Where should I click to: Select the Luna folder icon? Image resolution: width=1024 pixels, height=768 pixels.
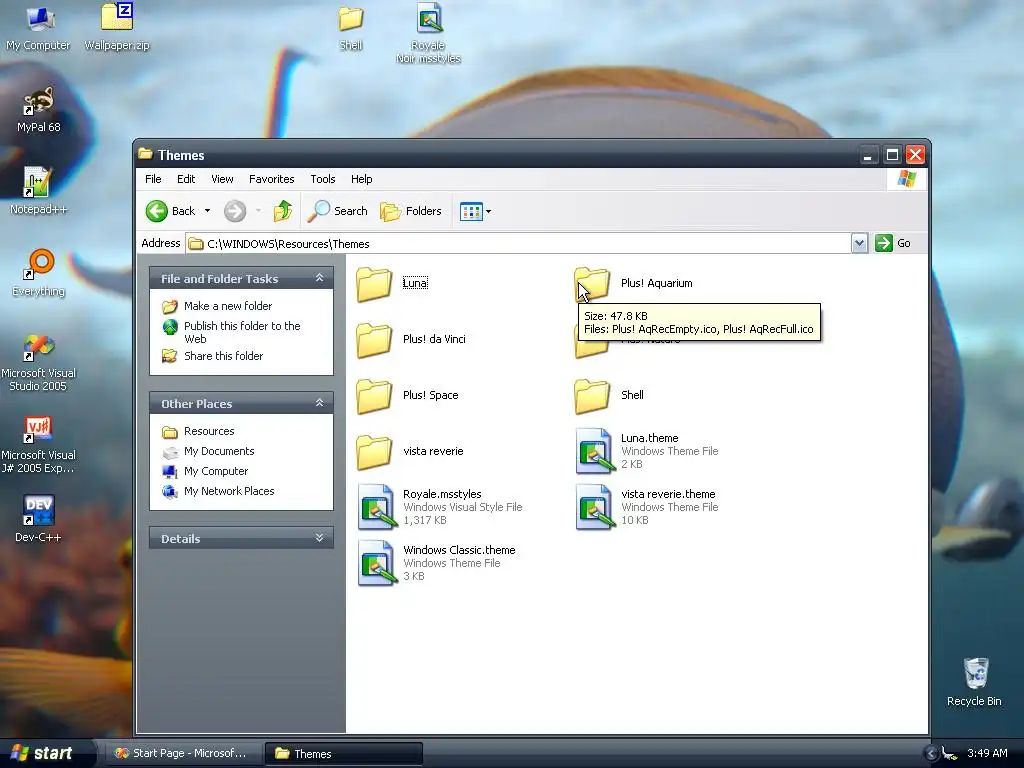(x=374, y=284)
